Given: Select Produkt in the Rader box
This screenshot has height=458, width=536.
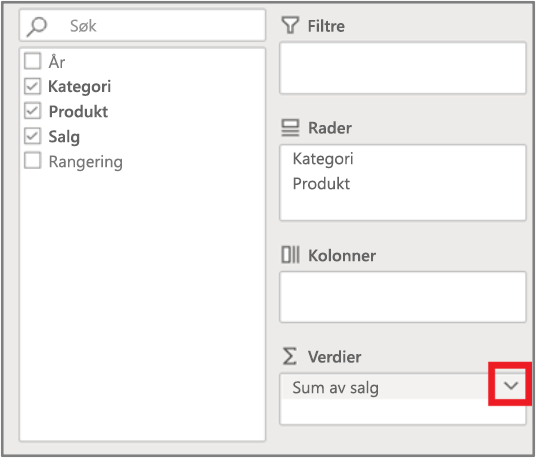Looking at the screenshot, I should click(x=321, y=184).
